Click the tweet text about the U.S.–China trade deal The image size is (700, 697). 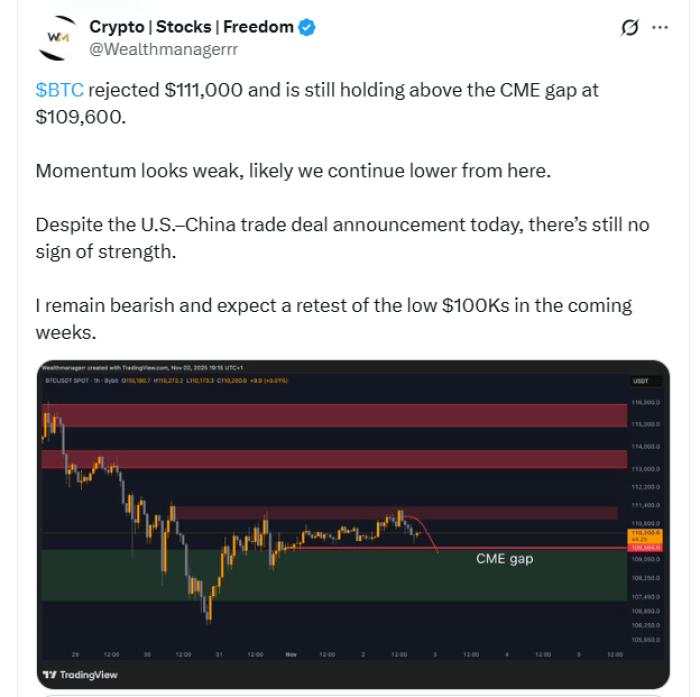(342, 238)
